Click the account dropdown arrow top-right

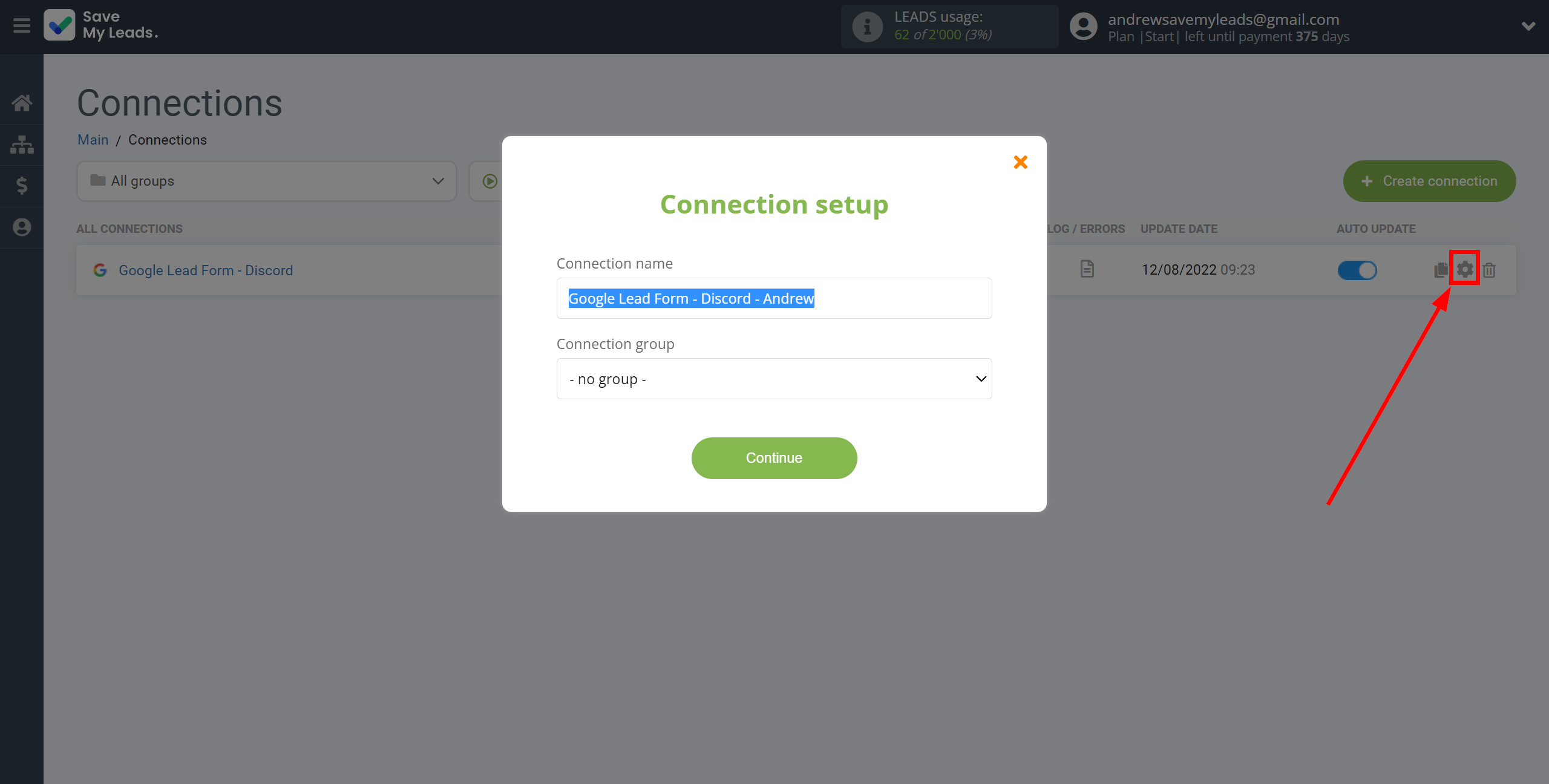pyautogui.click(x=1529, y=26)
